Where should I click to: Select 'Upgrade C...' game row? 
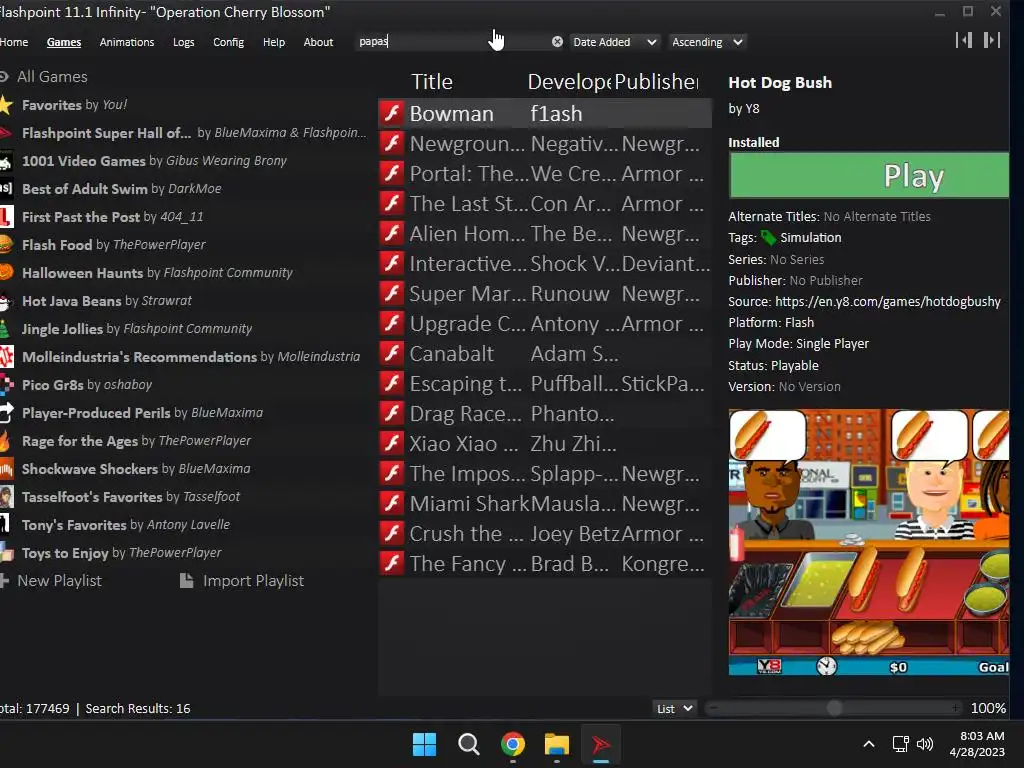point(545,323)
